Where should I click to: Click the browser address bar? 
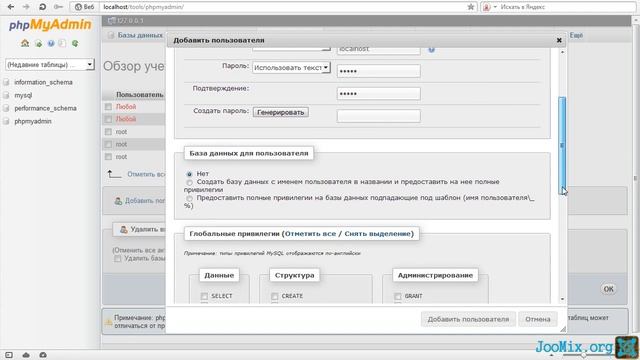click(x=284, y=7)
